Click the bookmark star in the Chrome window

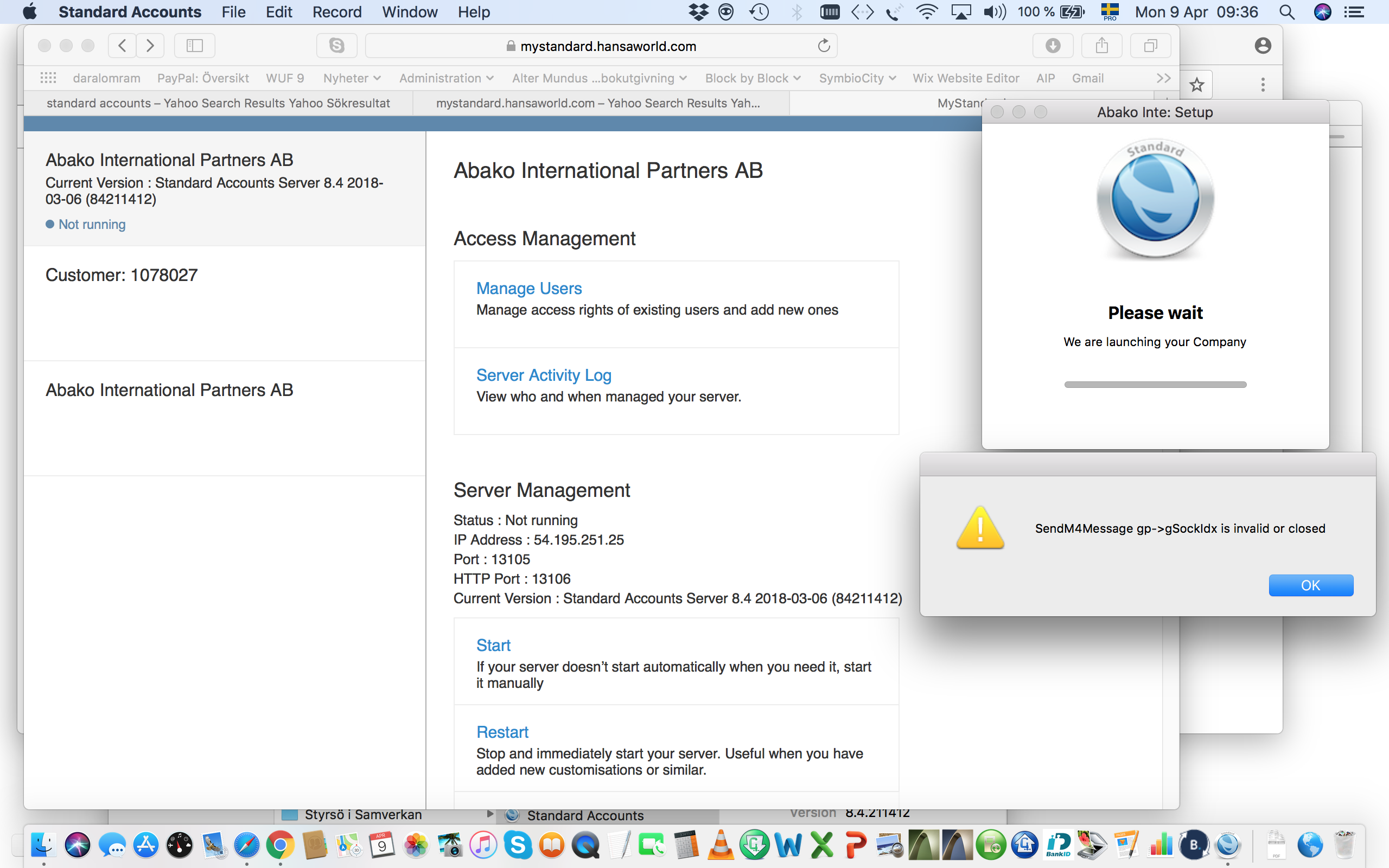(1197, 85)
